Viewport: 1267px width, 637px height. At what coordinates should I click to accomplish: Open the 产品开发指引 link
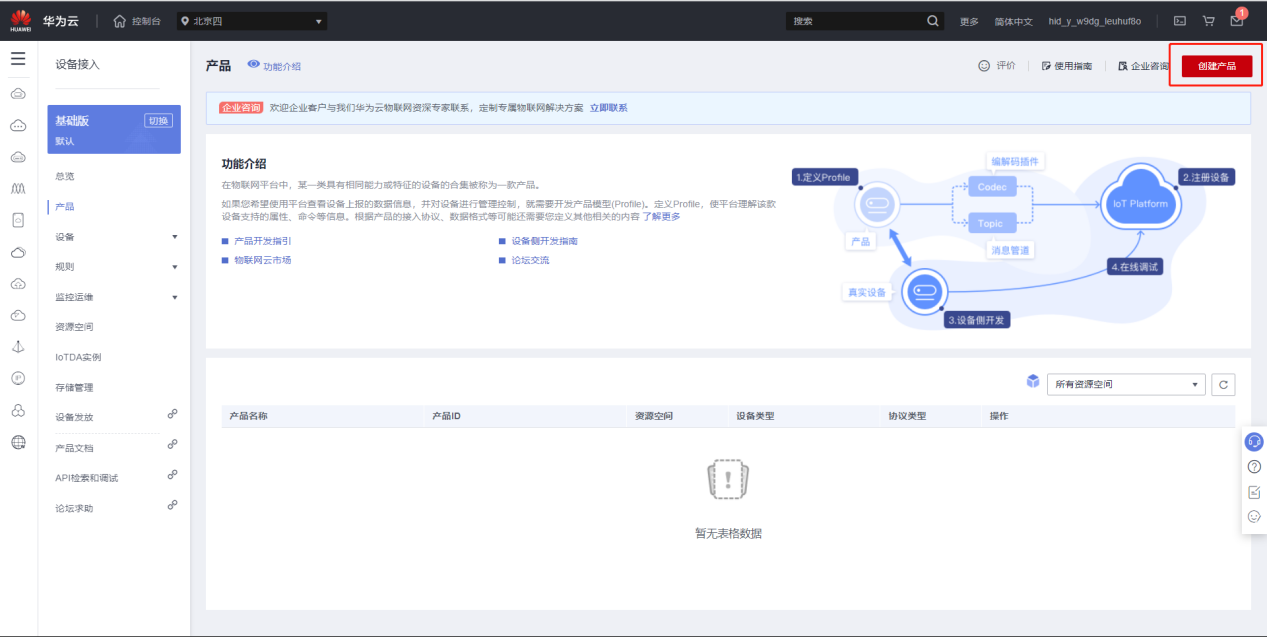point(263,241)
